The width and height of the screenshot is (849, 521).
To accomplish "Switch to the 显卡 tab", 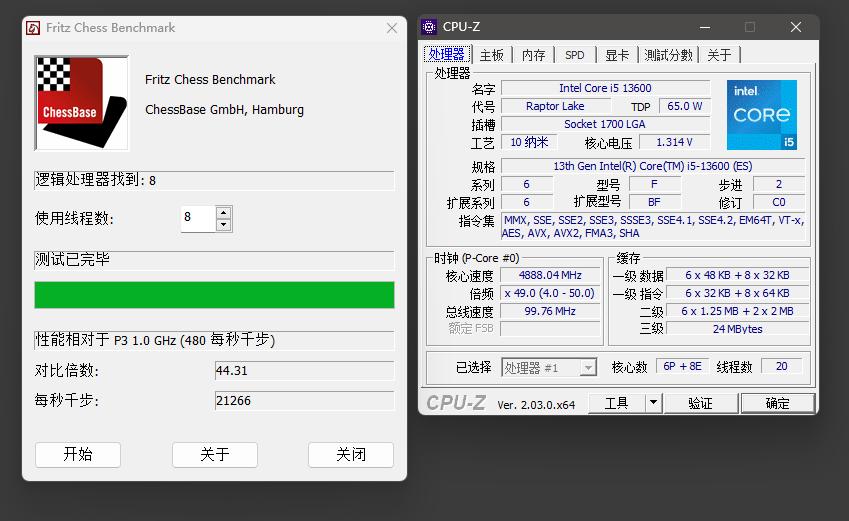I will tap(617, 55).
